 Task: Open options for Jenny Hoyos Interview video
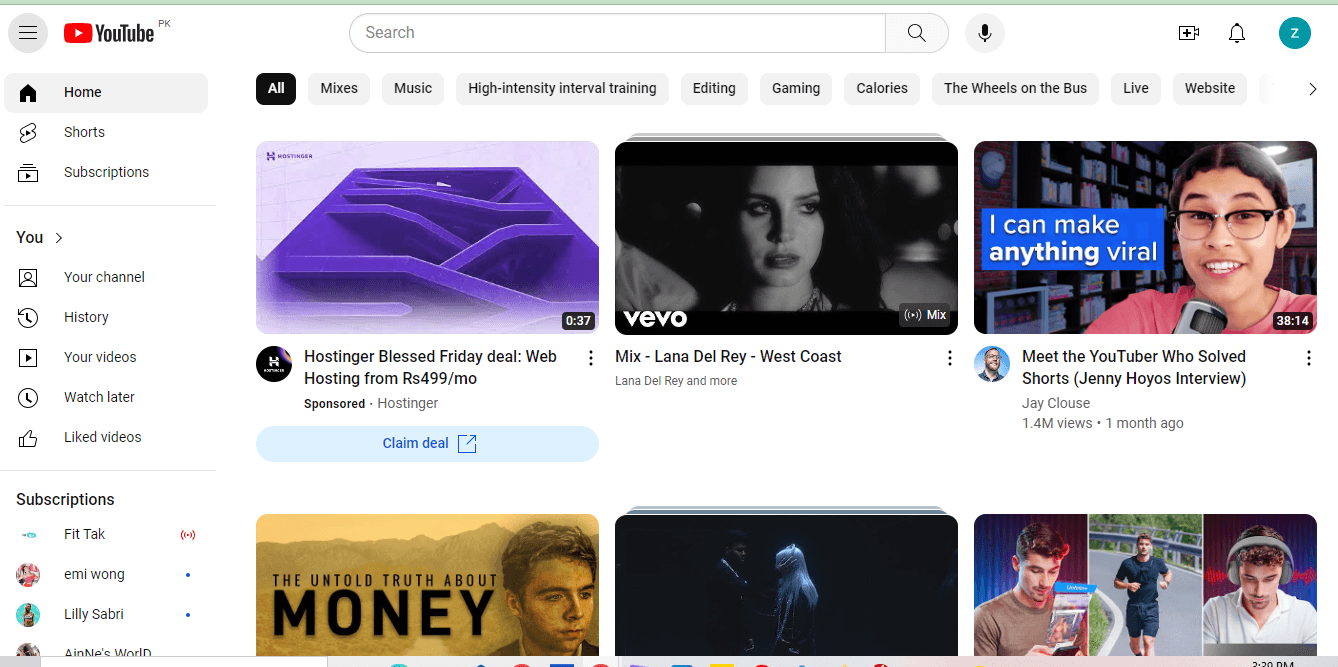point(1309,358)
